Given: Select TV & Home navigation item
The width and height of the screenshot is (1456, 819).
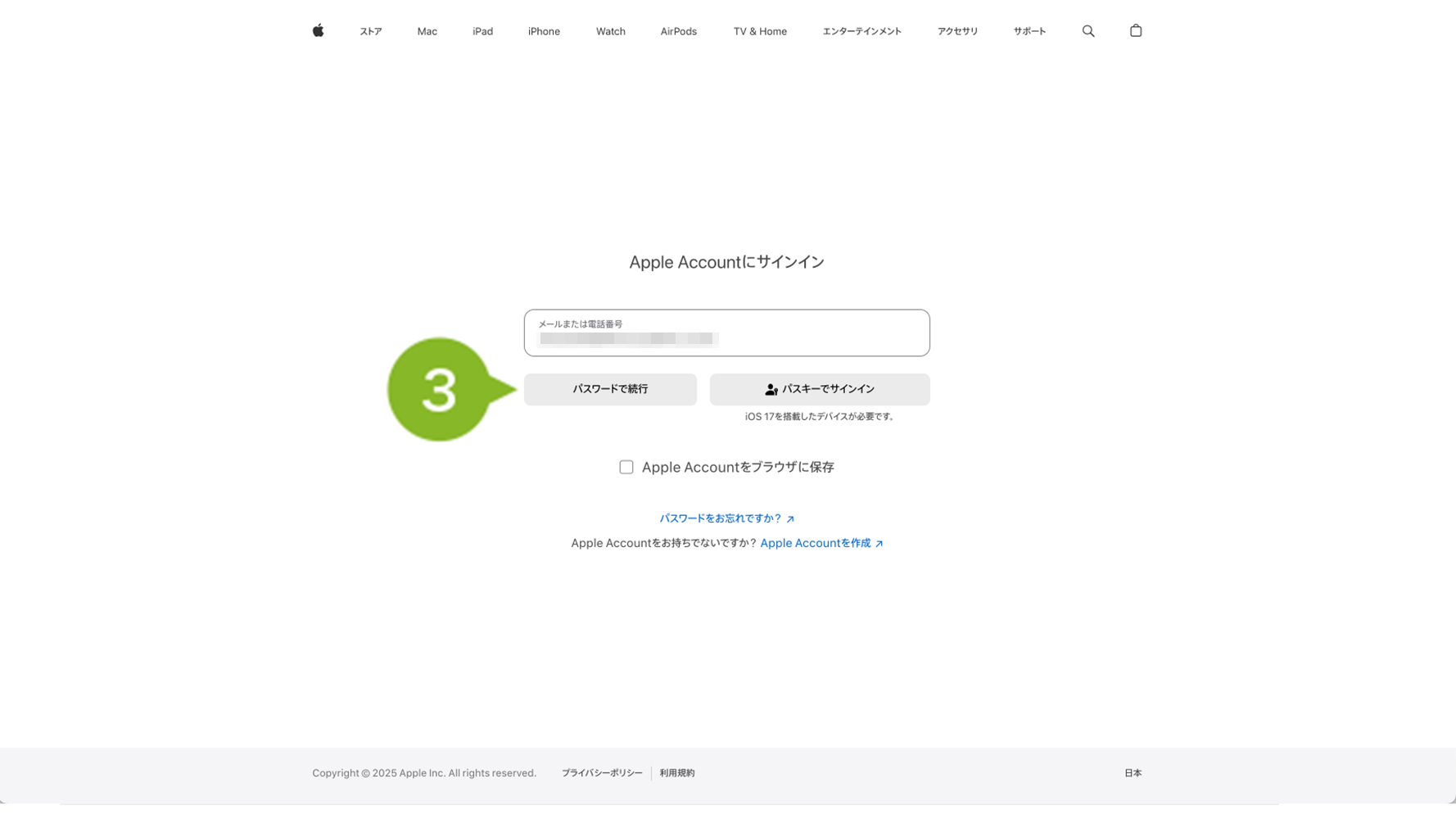Looking at the screenshot, I should point(760,31).
